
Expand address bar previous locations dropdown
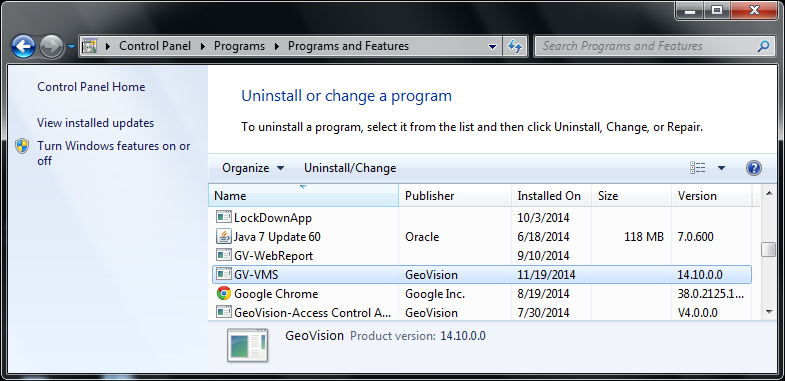[x=493, y=47]
